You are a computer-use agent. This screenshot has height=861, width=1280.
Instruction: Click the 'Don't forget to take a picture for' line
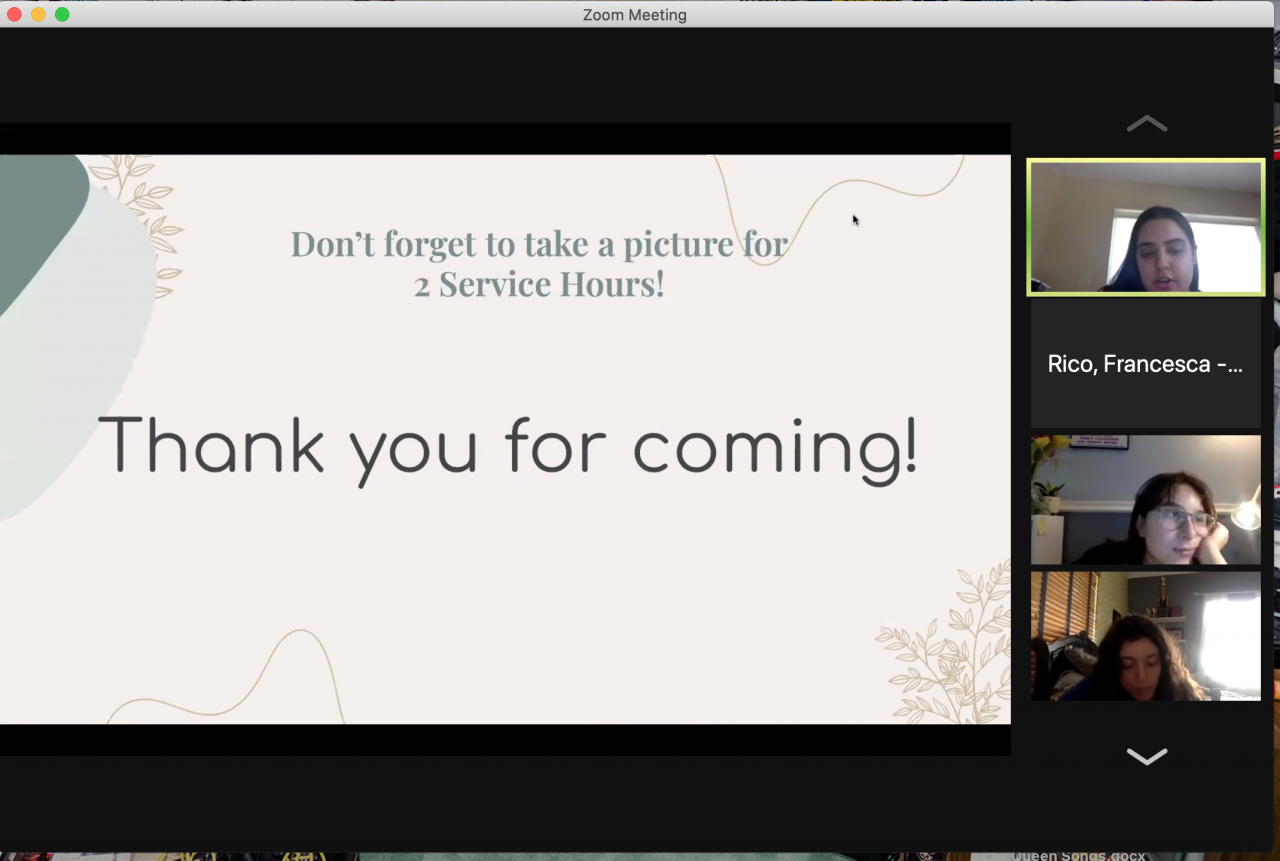click(x=539, y=244)
